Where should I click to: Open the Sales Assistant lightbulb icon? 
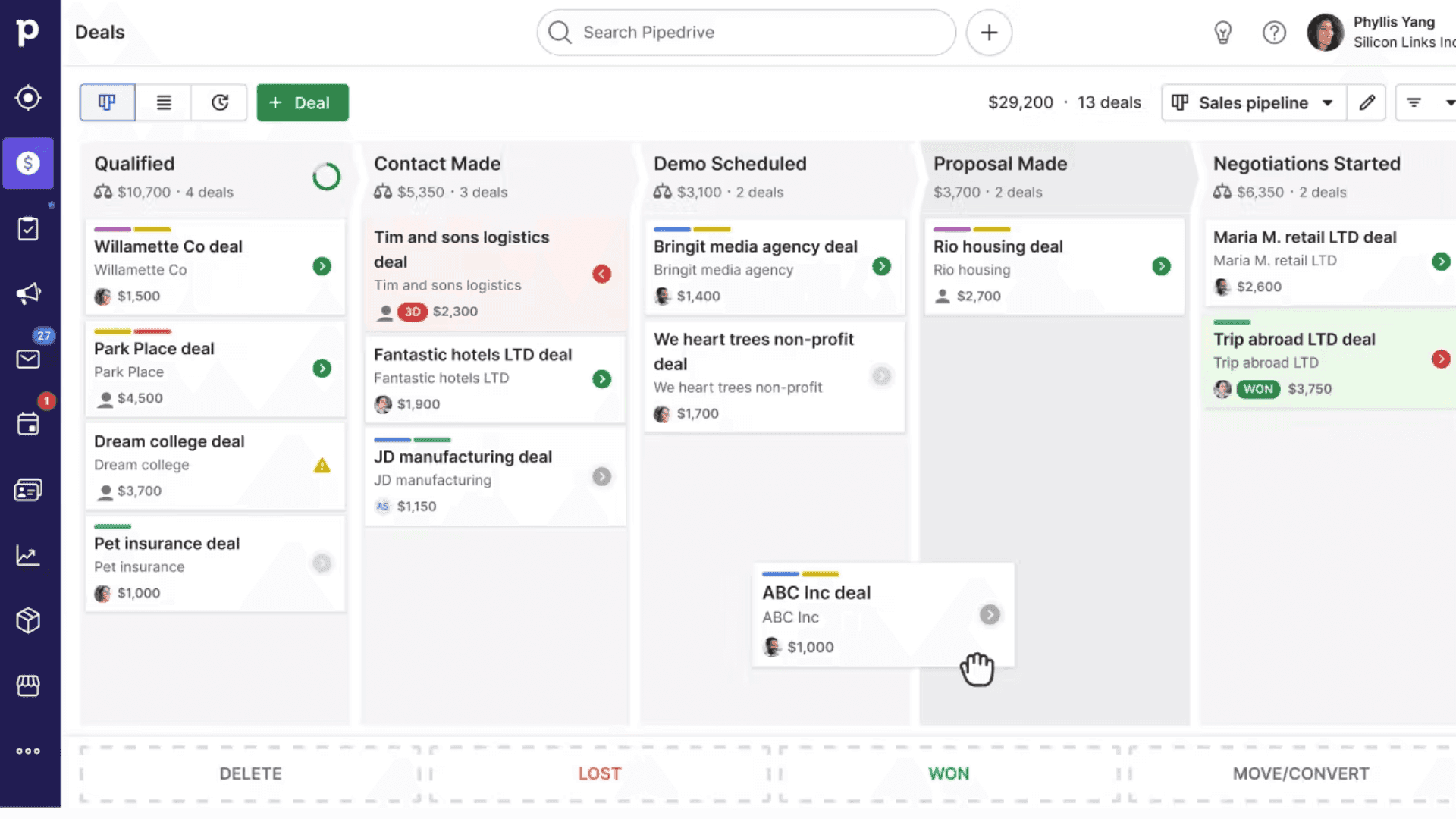(x=1222, y=33)
